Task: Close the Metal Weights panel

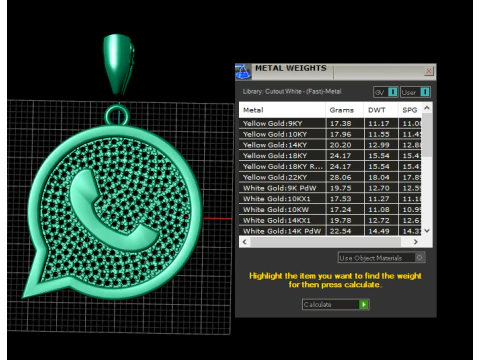Action: tap(429, 71)
